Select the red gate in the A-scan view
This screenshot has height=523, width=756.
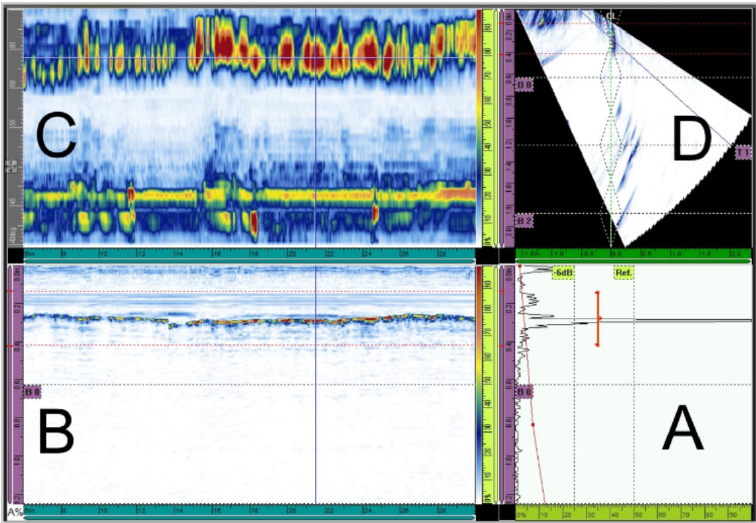[598, 319]
